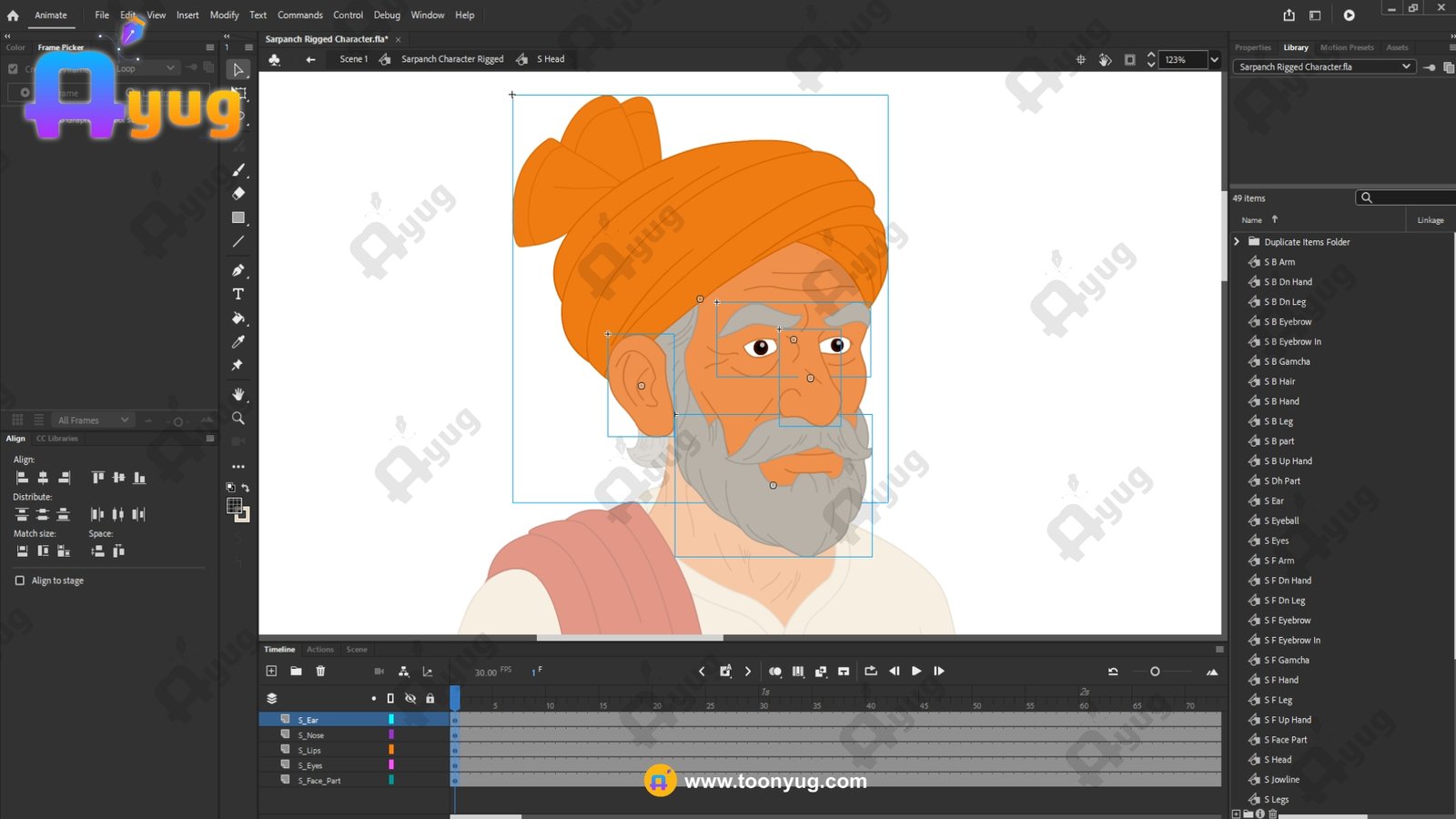Open the Loop dropdown in Frame Picker
The height and width of the screenshot is (819, 1456).
coord(146,68)
